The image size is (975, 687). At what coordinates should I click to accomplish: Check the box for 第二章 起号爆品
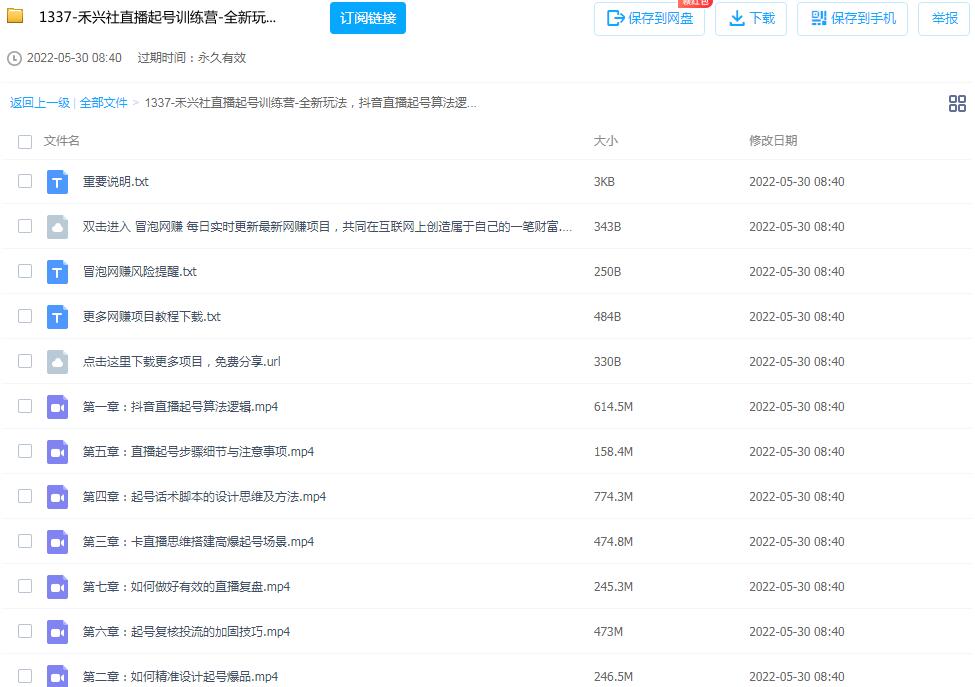[25, 676]
